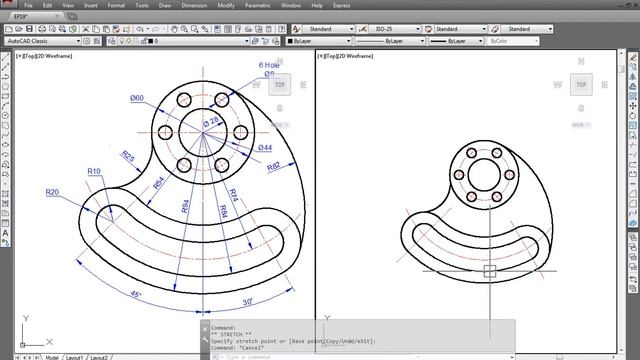Open the Modify menu
Viewport: 640px width, 360px height.
click(x=226, y=5)
